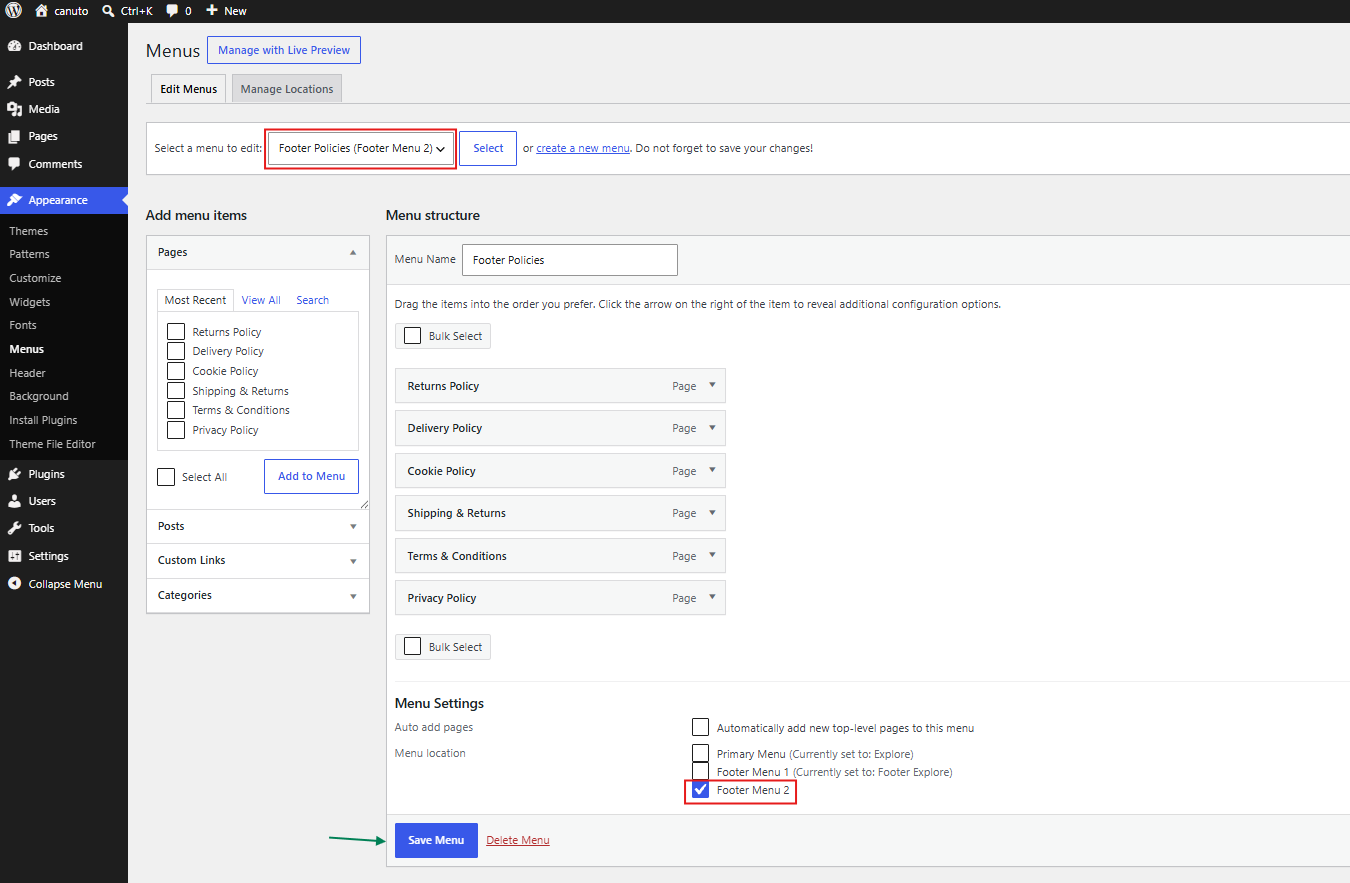Select the Edit Menus tab

(x=188, y=89)
